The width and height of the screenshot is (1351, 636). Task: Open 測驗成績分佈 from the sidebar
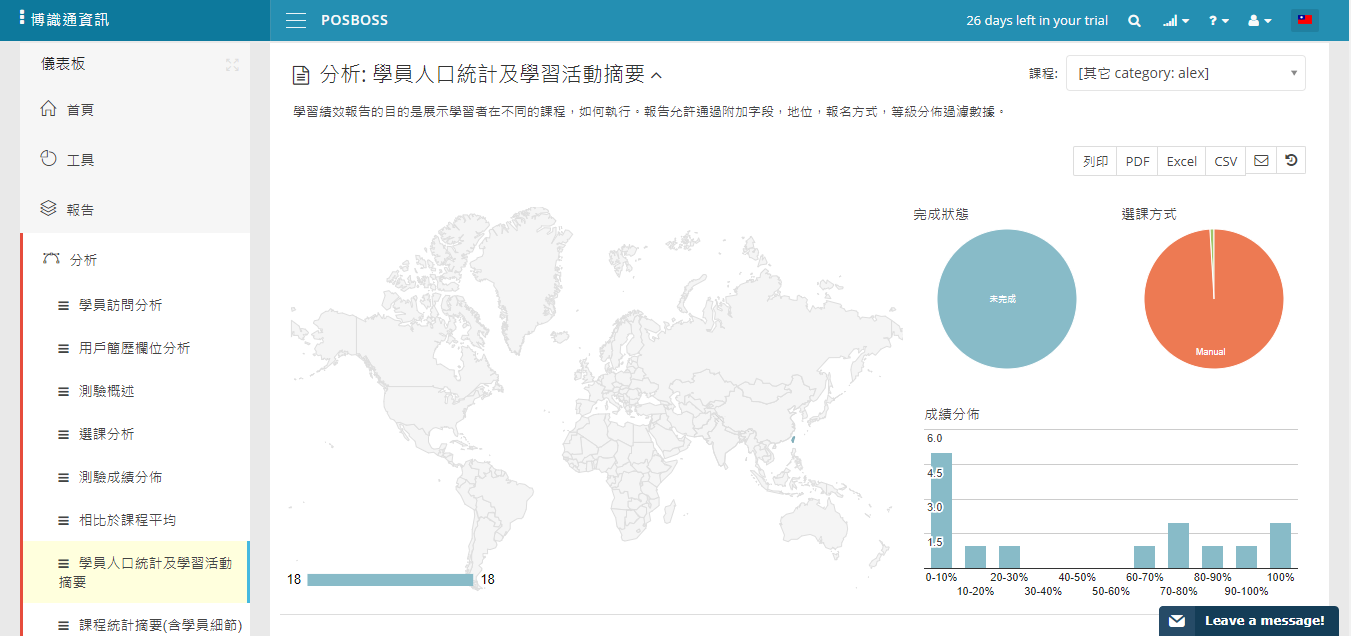[x=120, y=477]
